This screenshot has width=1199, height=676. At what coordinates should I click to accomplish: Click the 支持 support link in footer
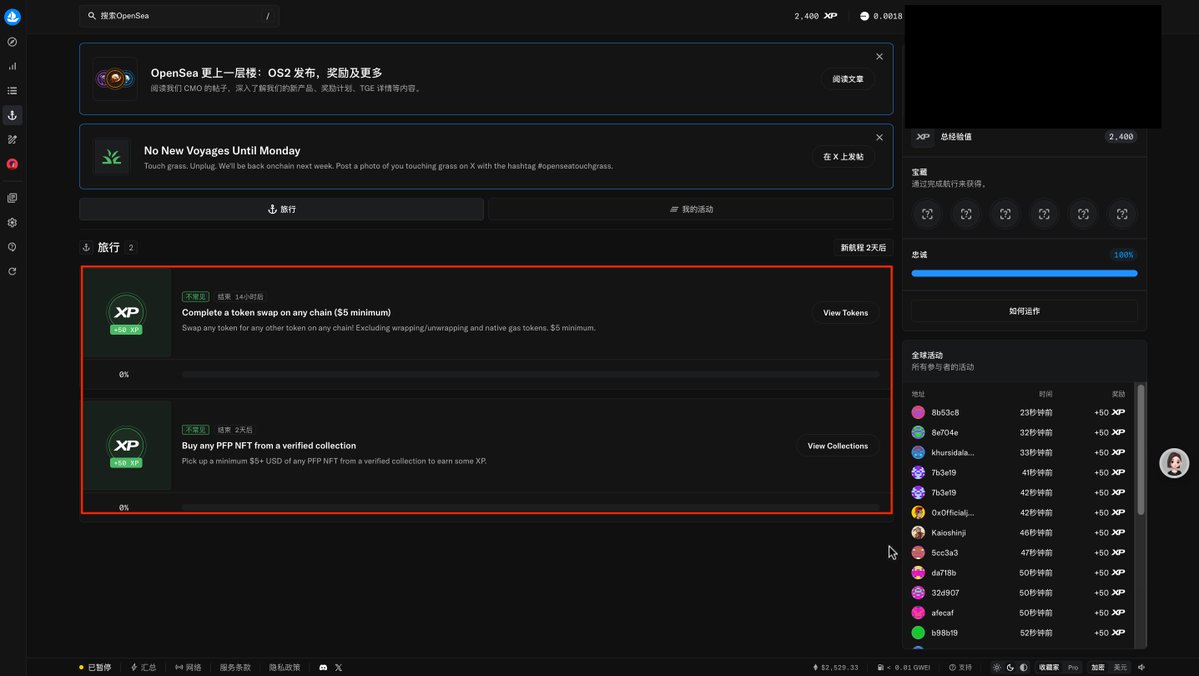(x=960, y=668)
